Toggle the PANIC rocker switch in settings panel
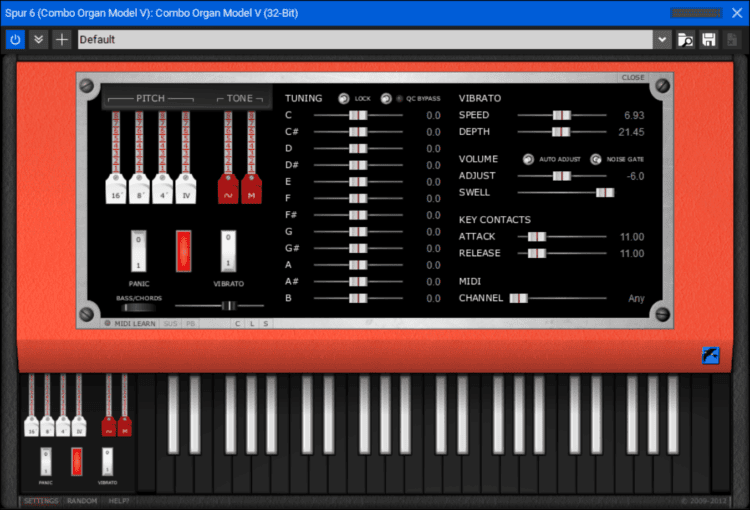 [x=139, y=251]
